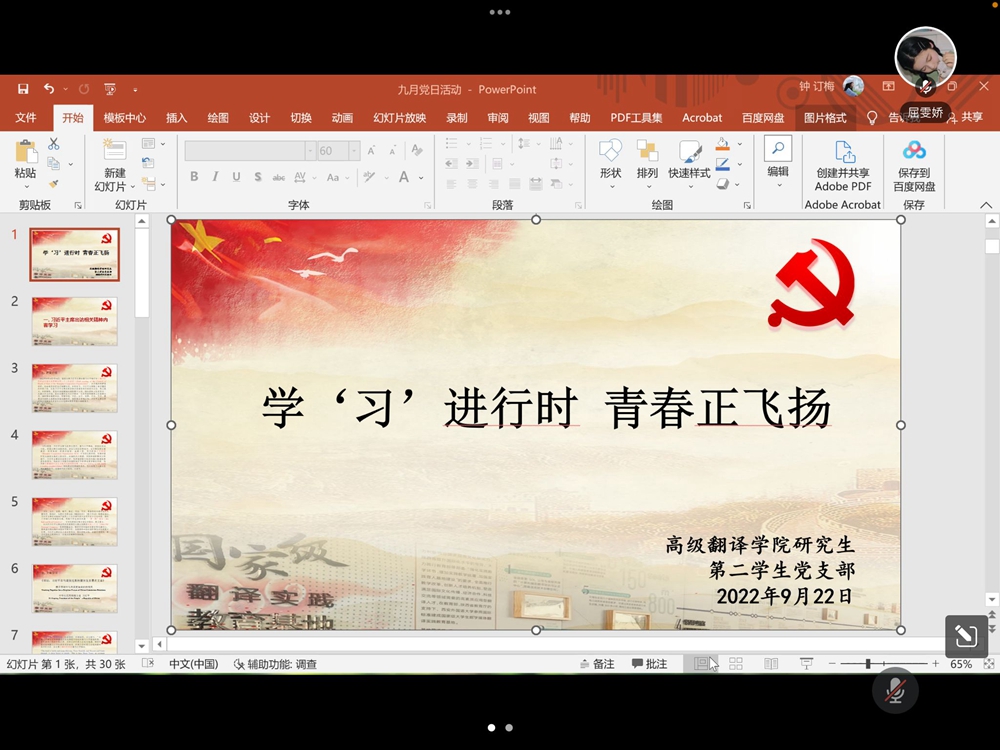Viewport: 1000px width, 750px height.
Task: Toggle the Notes pane in status bar
Action: (x=596, y=664)
